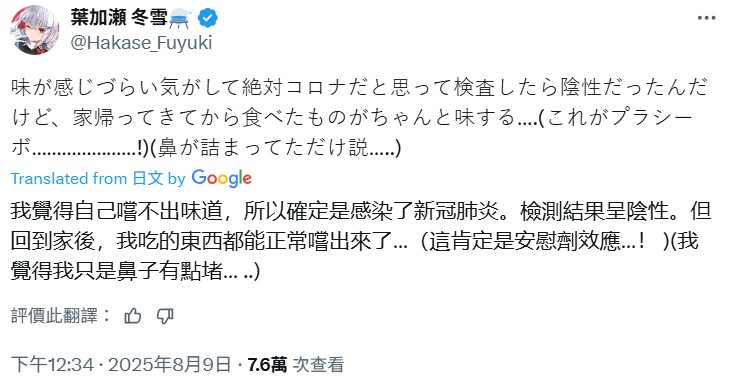Click the thumbs down translation rating icon
731x390 pixels.
(165, 316)
